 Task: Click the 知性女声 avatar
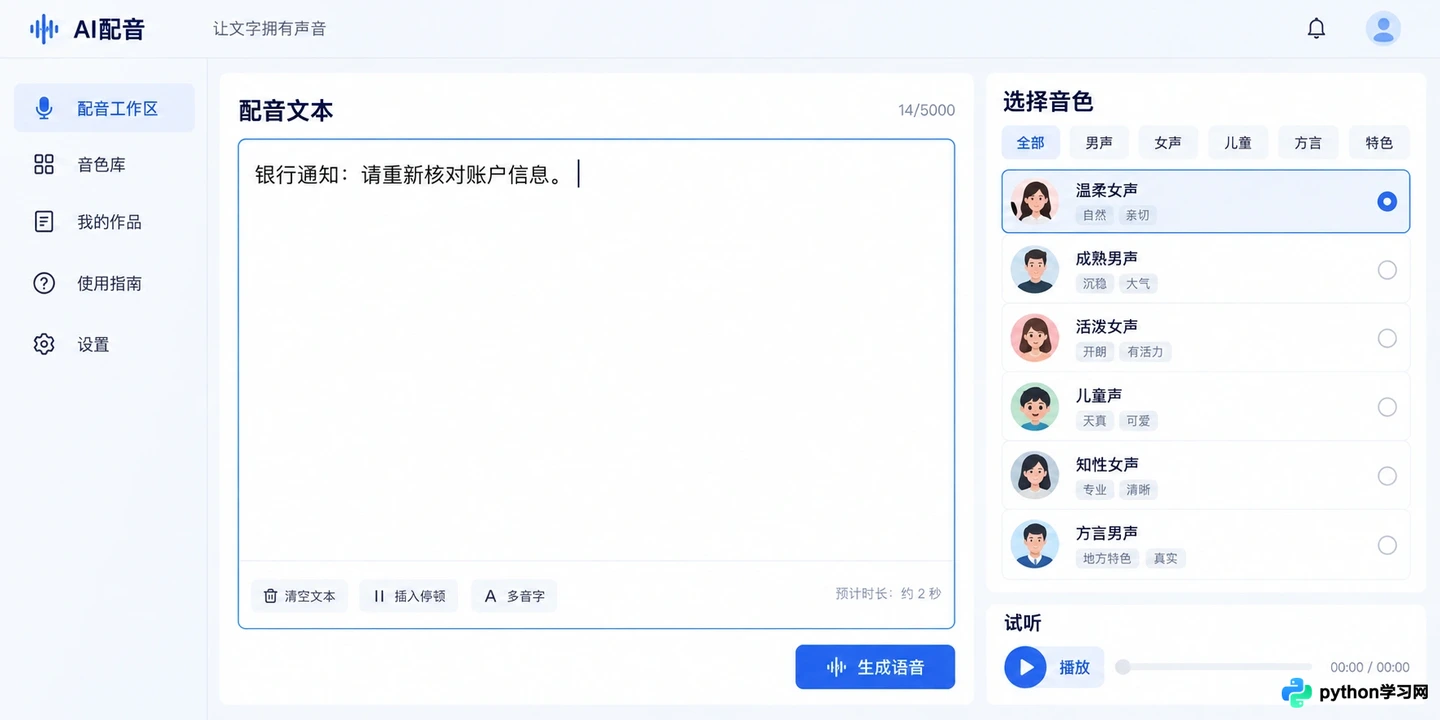tap(1034, 476)
